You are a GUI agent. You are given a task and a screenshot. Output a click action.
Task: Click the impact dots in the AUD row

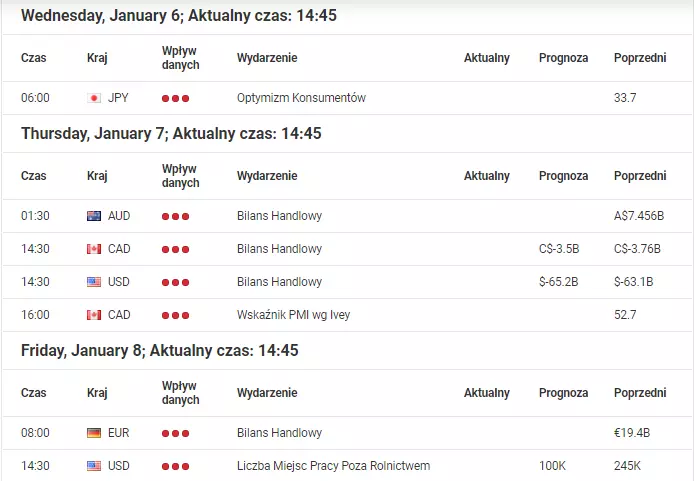coord(175,216)
